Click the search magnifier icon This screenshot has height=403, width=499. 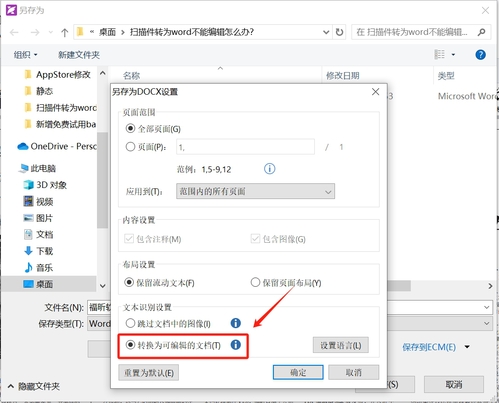[x=481, y=32]
